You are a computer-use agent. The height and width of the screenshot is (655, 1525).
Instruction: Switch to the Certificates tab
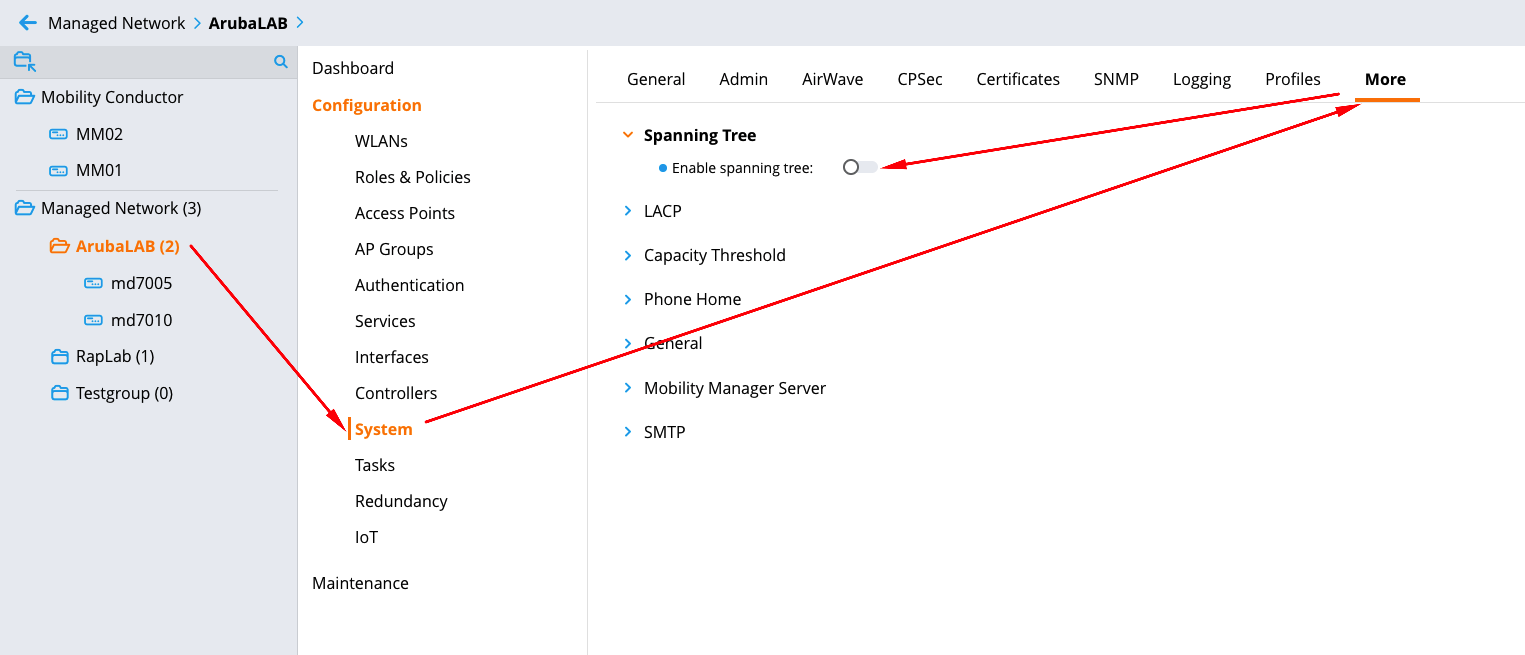pos(1018,79)
